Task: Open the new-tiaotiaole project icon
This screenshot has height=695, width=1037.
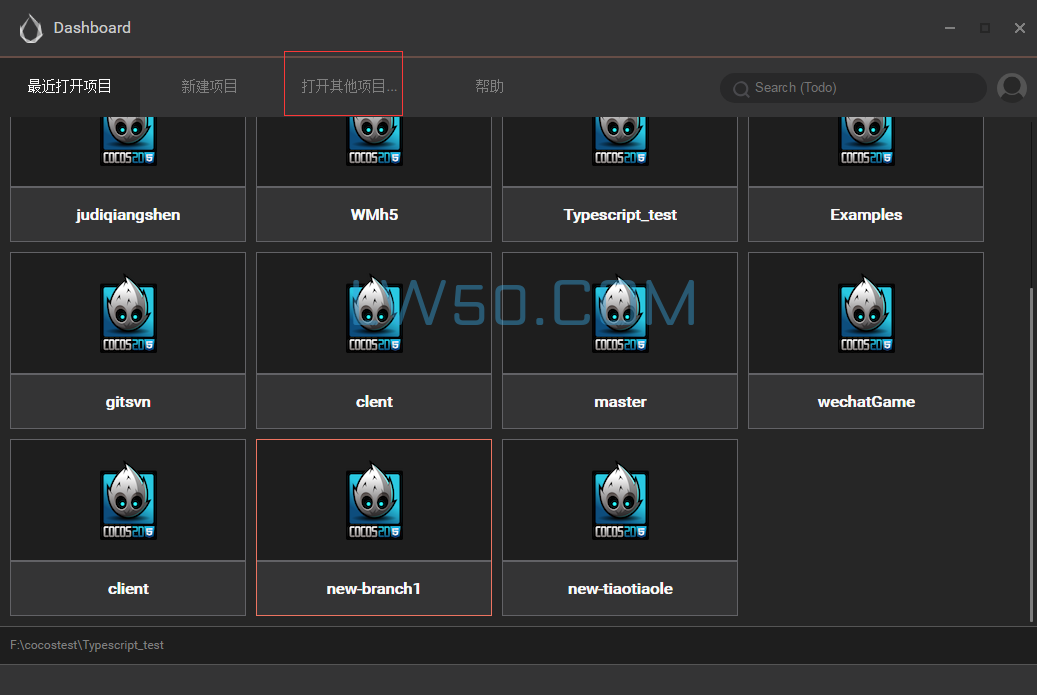Action: [620, 501]
